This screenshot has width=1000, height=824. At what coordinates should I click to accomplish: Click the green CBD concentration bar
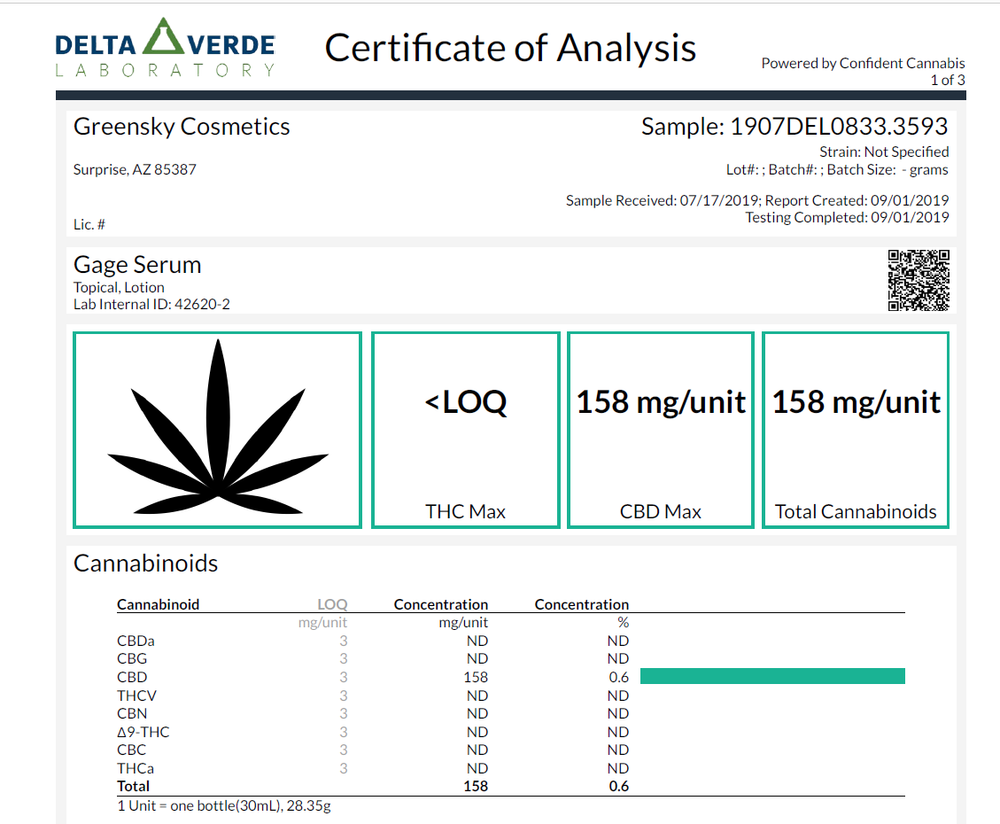772,676
